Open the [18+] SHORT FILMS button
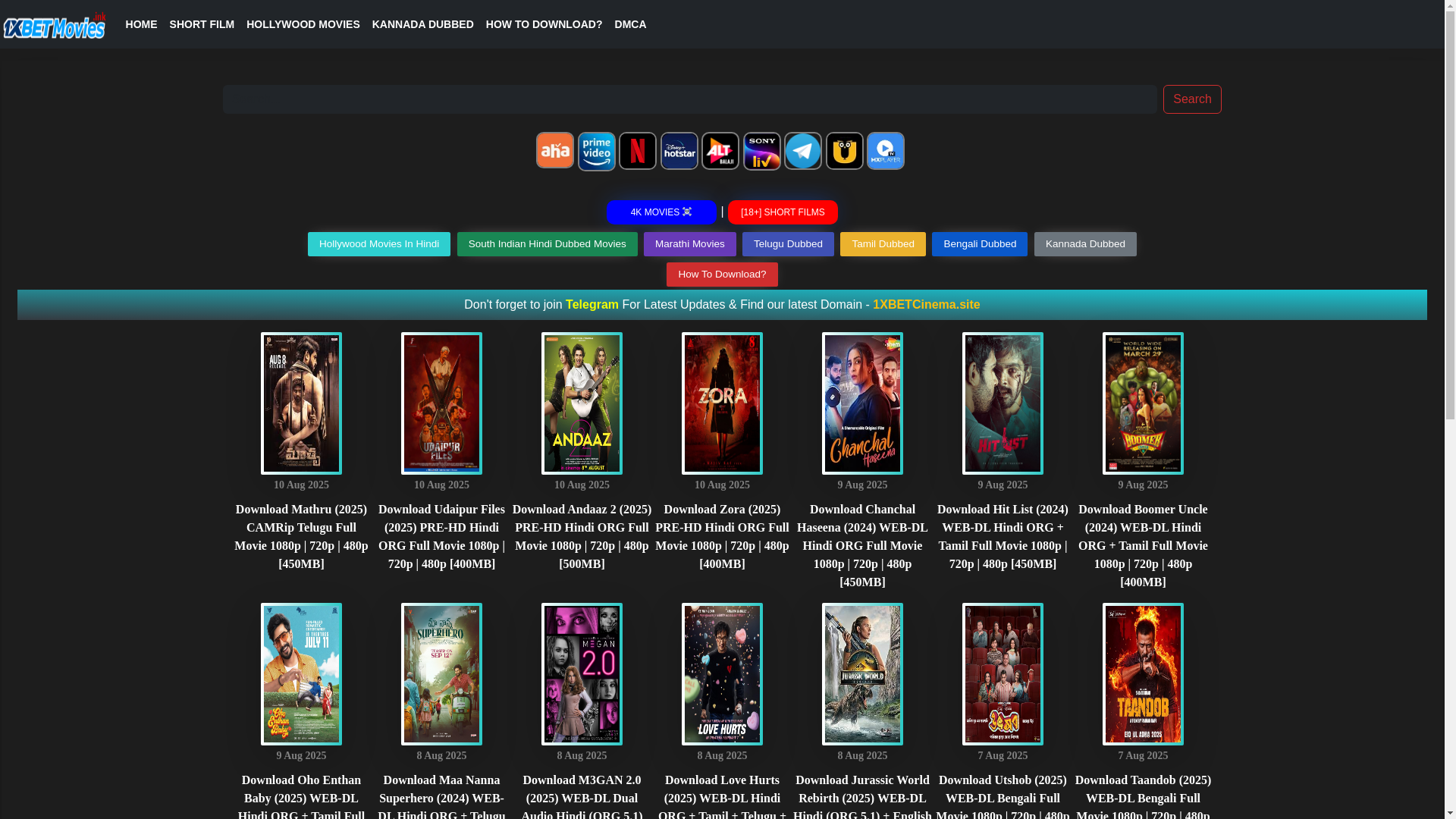 tap(783, 212)
